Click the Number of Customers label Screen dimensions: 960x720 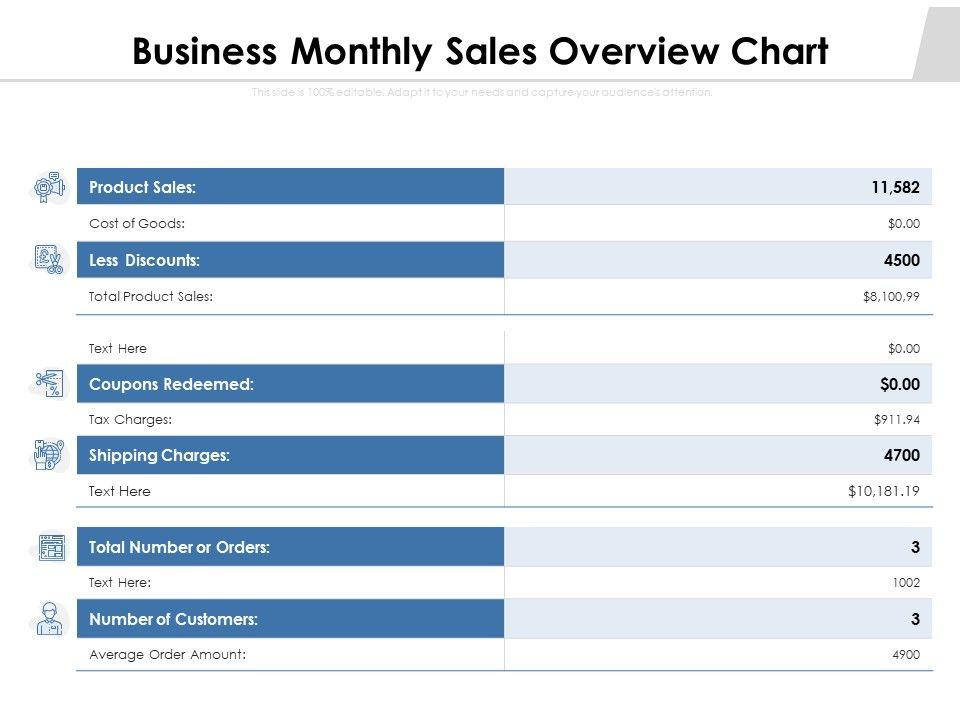[173, 619]
